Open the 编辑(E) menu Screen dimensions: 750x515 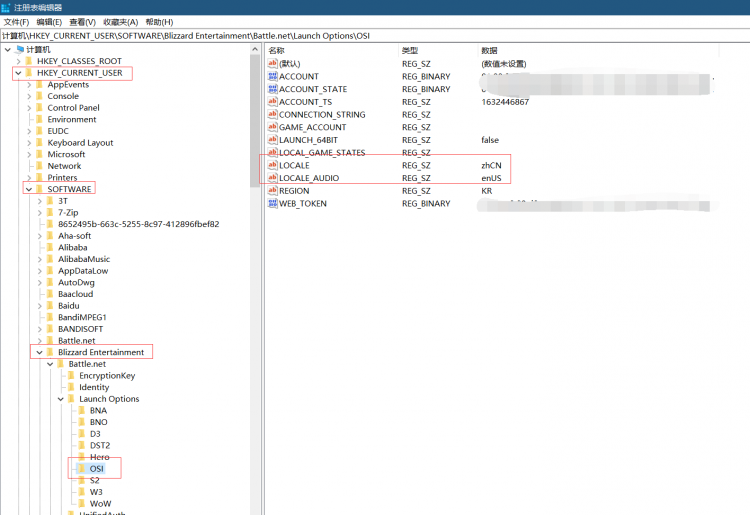pos(49,22)
